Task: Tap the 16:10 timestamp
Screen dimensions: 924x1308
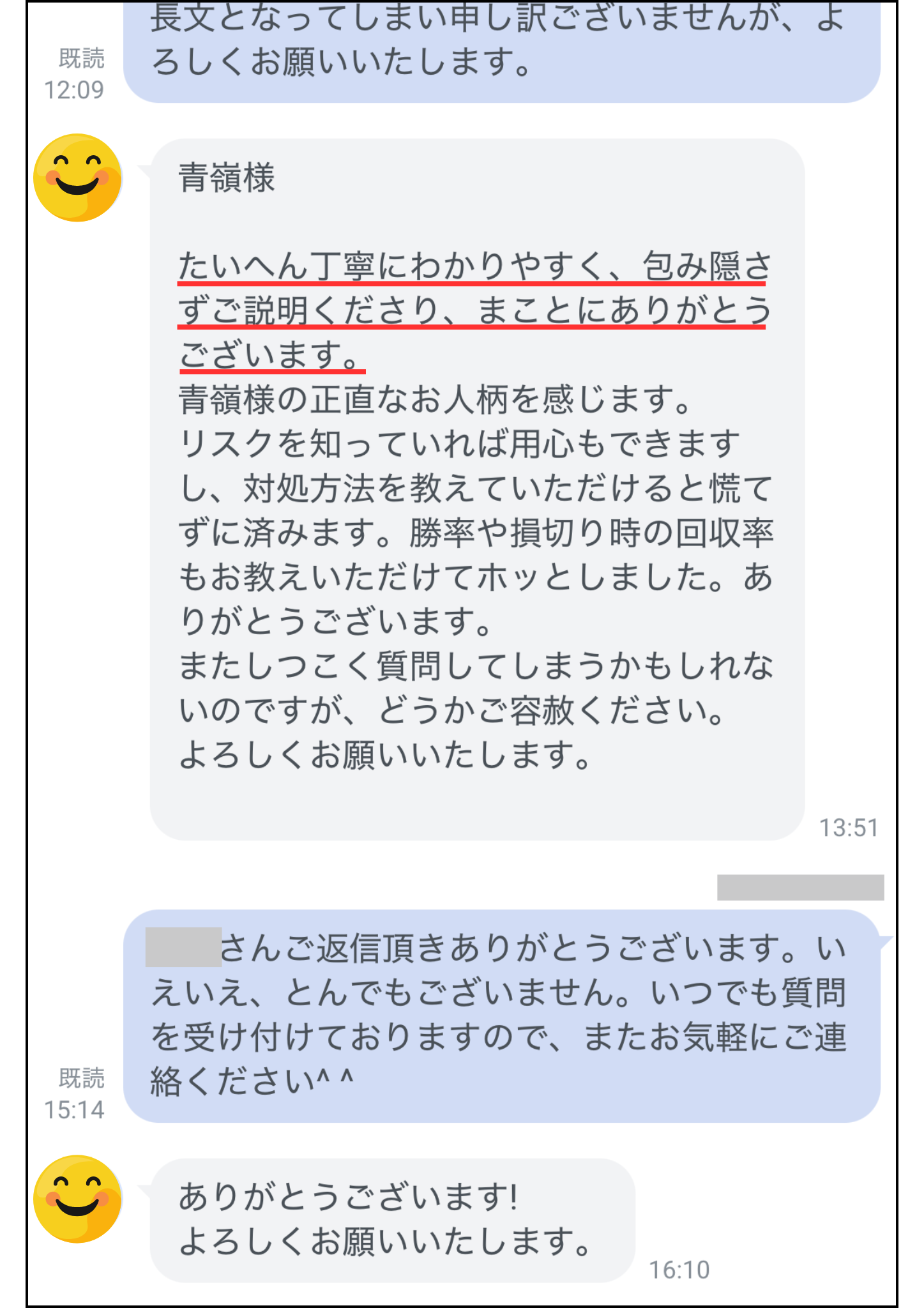Action: [679, 1270]
